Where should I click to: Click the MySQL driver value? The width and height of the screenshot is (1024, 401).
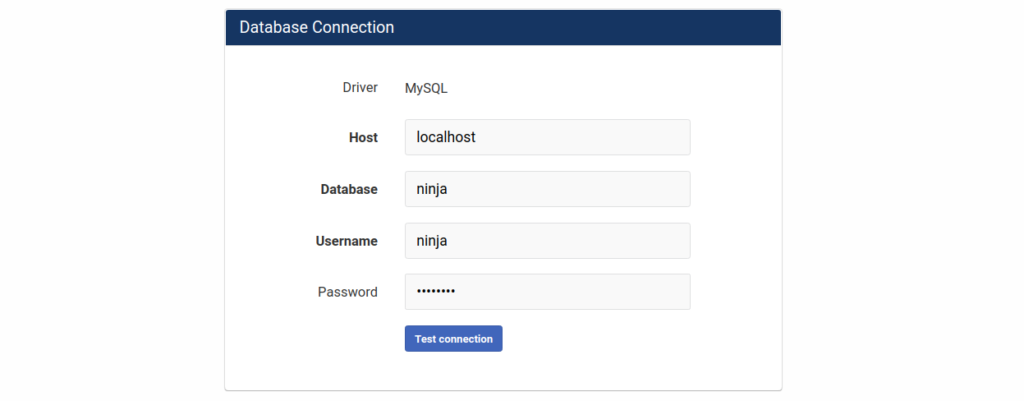426,88
